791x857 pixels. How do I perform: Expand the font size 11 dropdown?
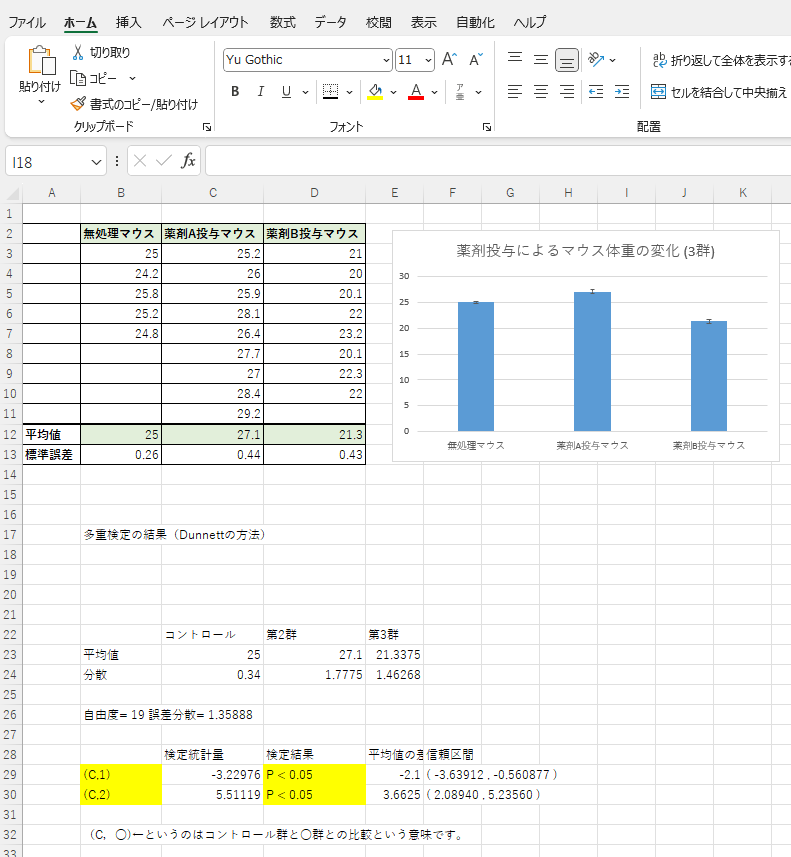pos(429,60)
